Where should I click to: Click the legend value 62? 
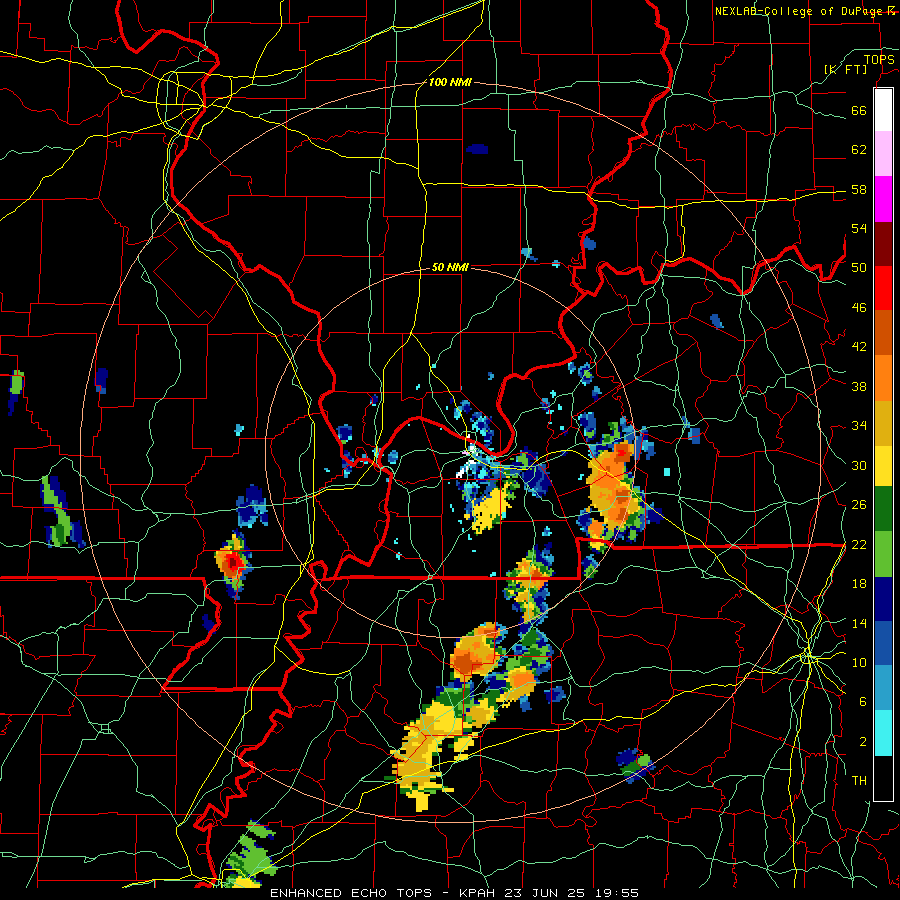tap(859, 150)
